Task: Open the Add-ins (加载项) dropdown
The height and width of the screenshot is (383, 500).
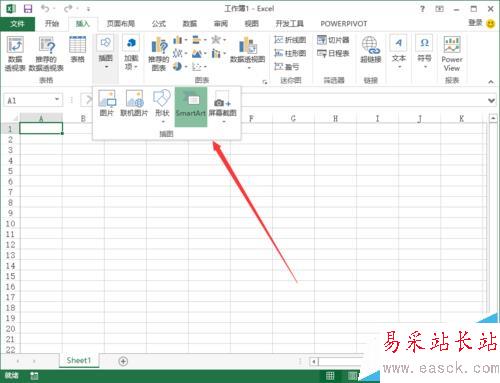Action: point(131,53)
